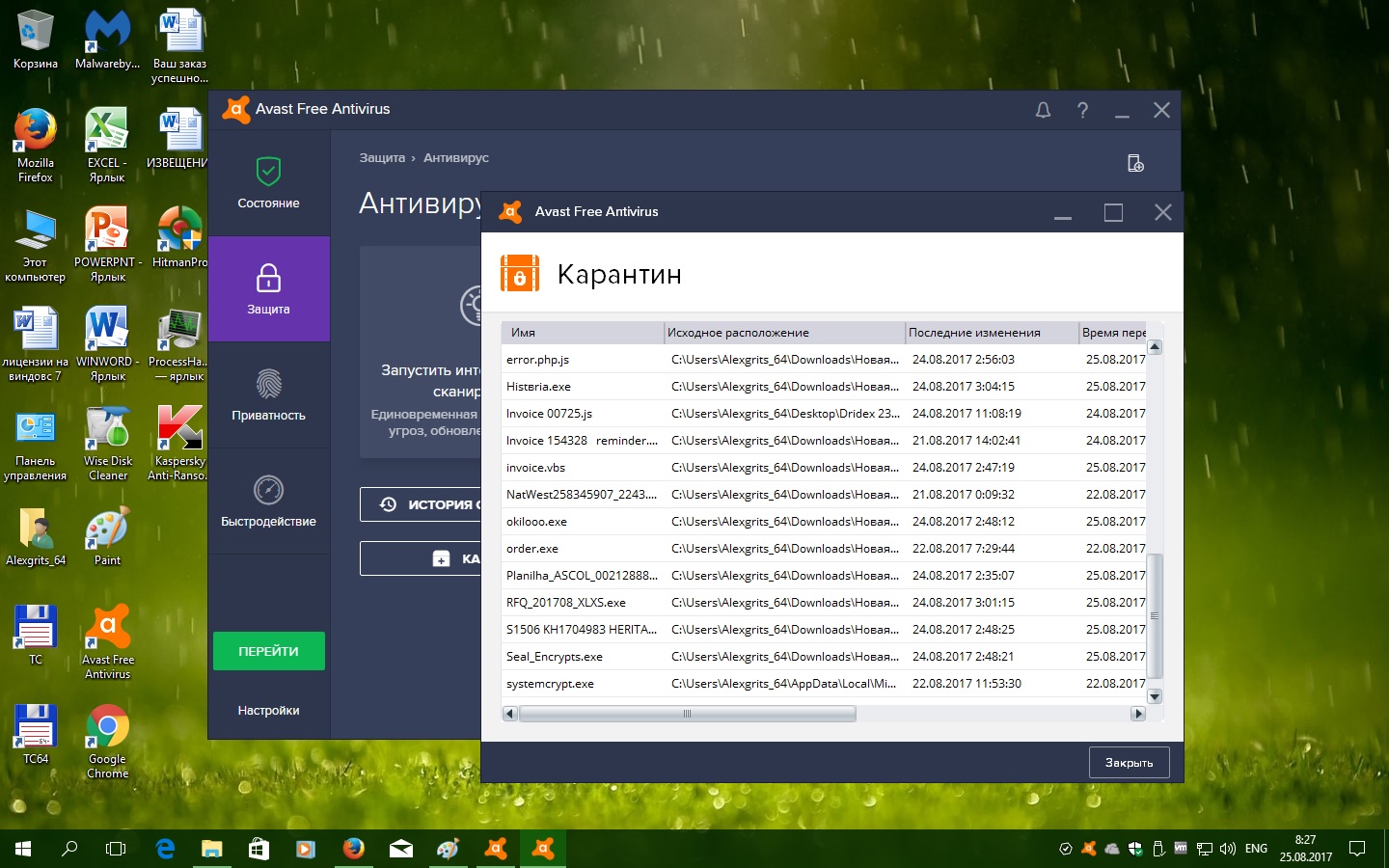Select the systemcrypt.exe quarantine entry
Image resolution: width=1389 pixels, height=868 pixels.
pos(824,684)
